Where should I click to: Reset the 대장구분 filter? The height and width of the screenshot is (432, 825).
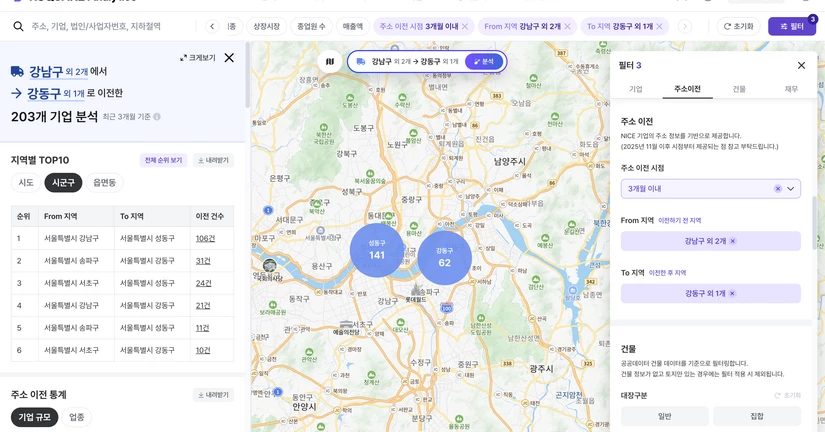[788, 395]
